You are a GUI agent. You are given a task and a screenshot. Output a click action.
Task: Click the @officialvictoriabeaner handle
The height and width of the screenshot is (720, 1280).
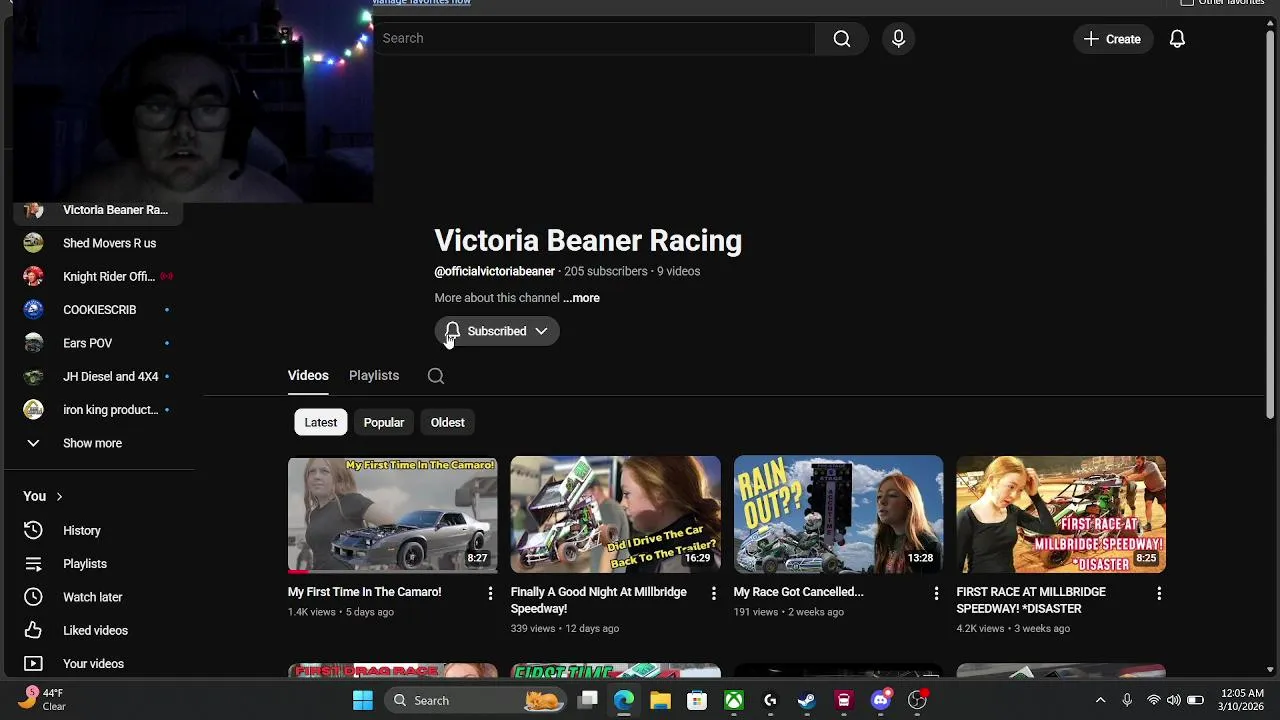coord(494,271)
